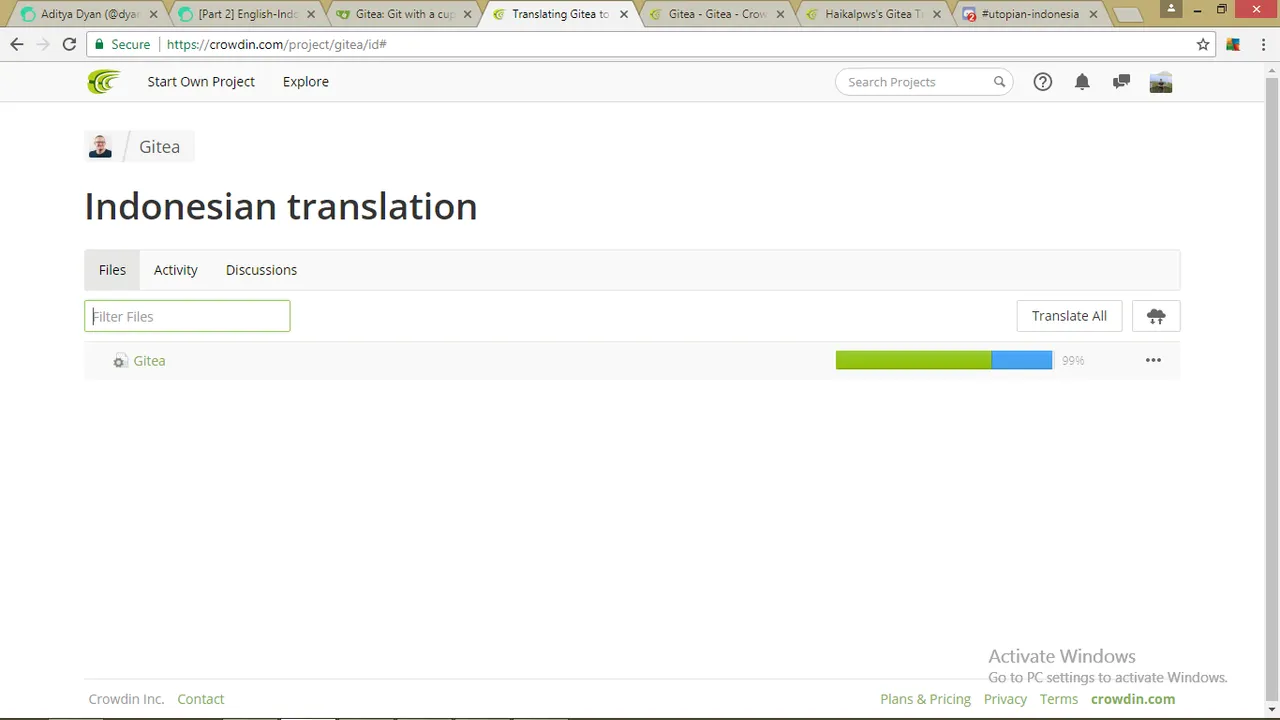Click the Gitea translation progress bar
1280x720 pixels.
[944, 360]
